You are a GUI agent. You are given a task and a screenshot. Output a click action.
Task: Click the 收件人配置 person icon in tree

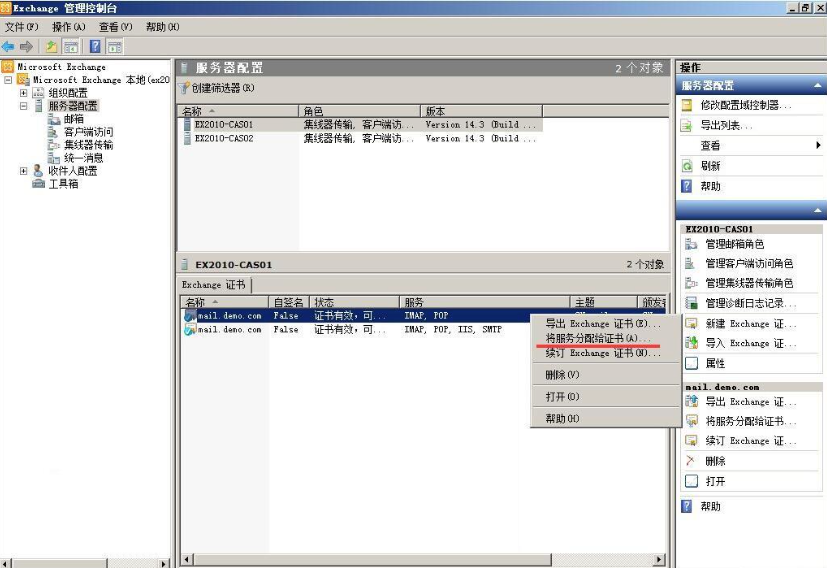point(38,170)
